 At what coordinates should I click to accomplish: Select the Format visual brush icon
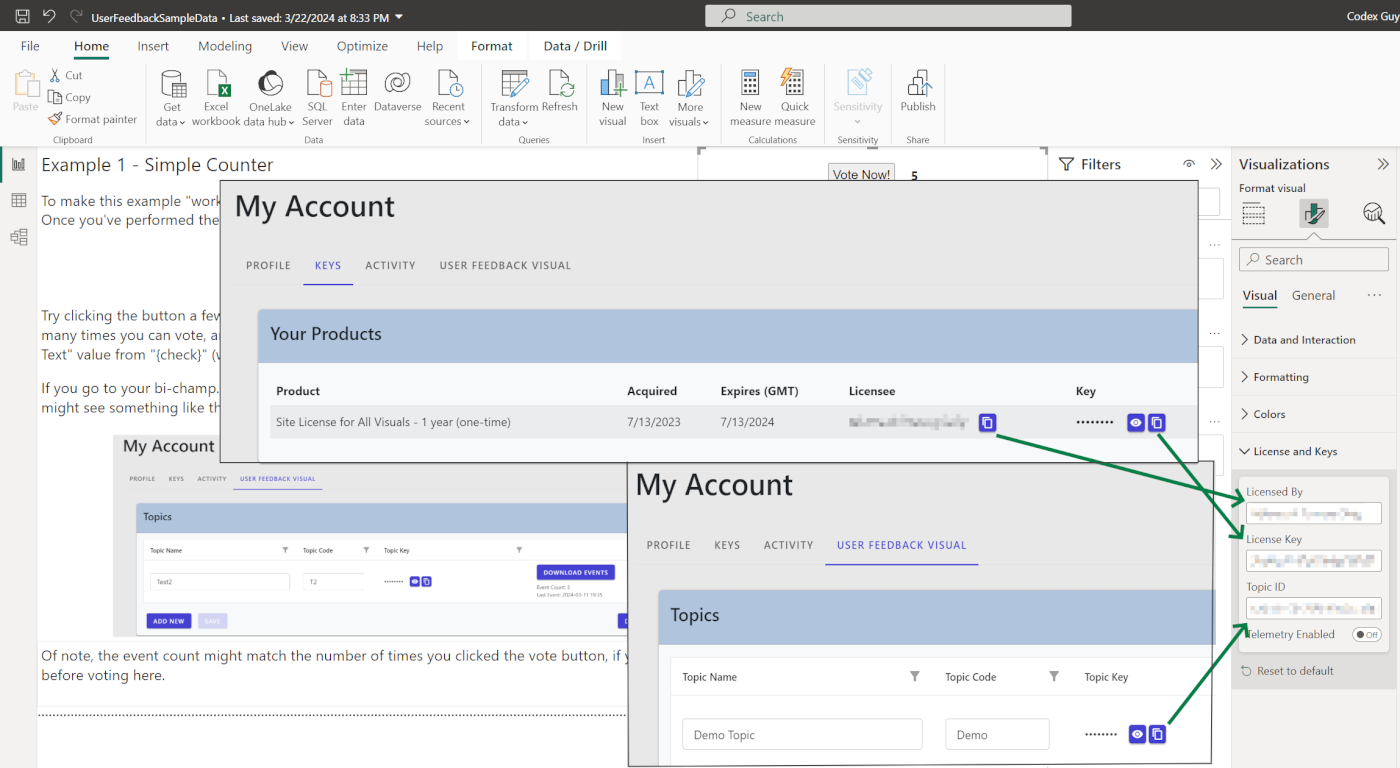(x=1314, y=213)
